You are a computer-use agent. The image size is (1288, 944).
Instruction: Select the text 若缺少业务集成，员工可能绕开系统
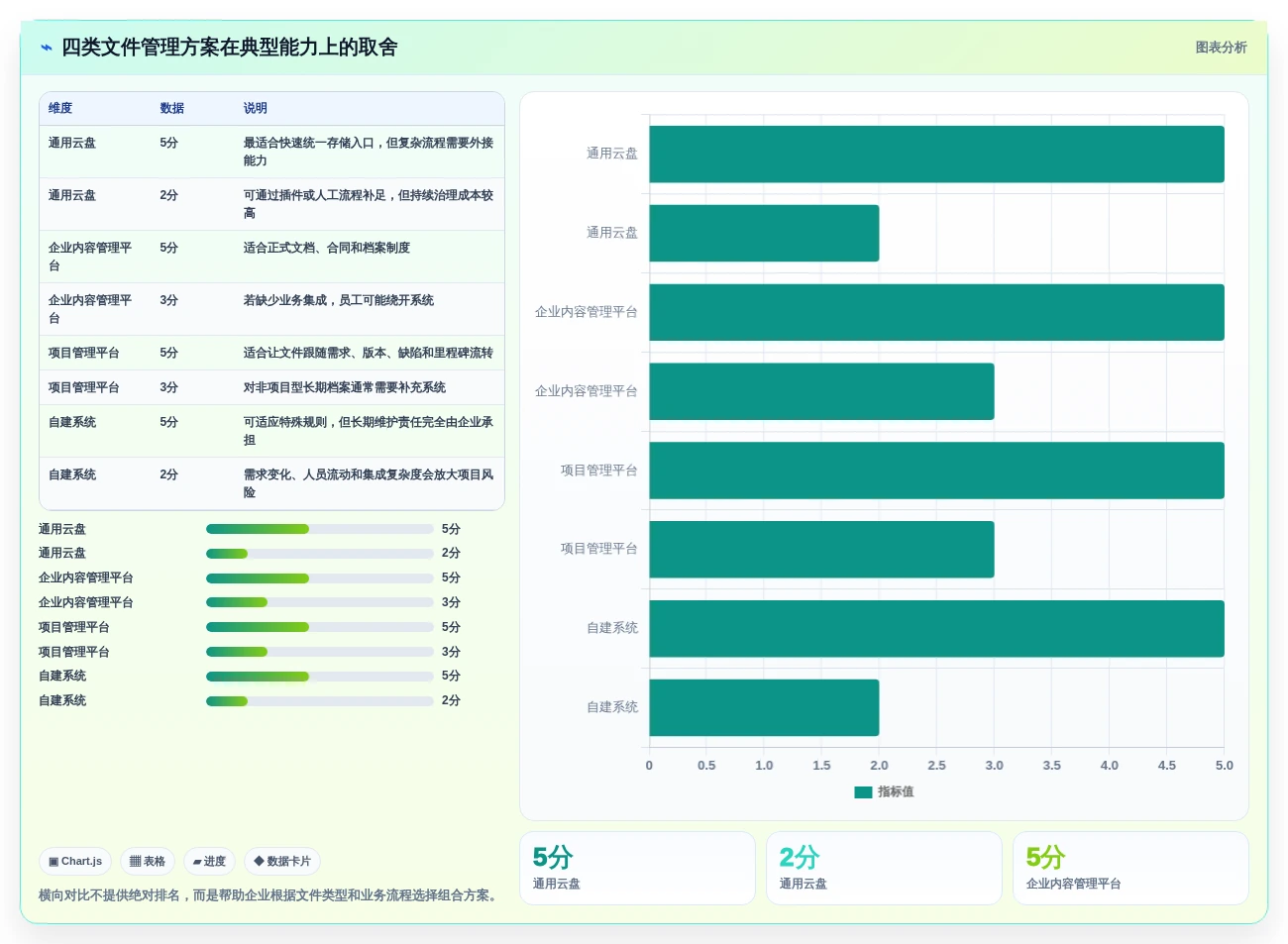(339, 300)
